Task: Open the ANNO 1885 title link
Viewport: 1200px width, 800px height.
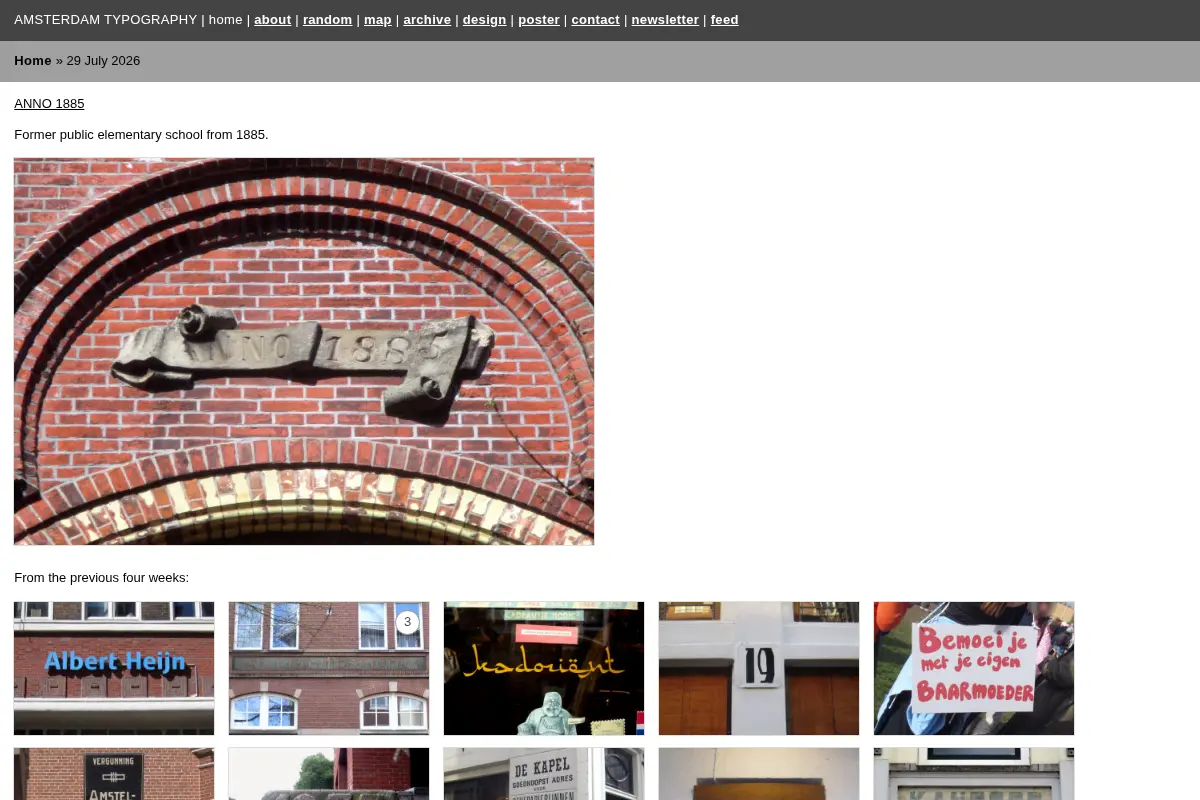Action: click(49, 104)
